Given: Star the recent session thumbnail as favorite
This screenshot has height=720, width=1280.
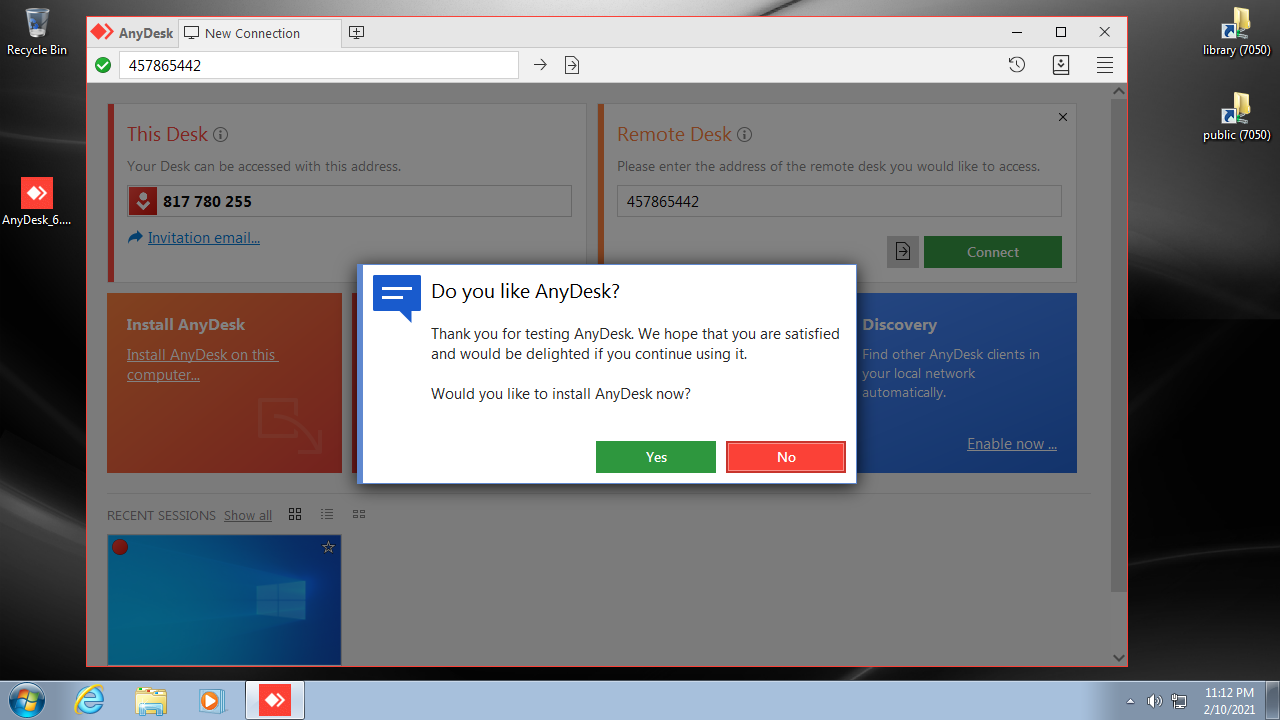Looking at the screenshot, I should point(328,547).
